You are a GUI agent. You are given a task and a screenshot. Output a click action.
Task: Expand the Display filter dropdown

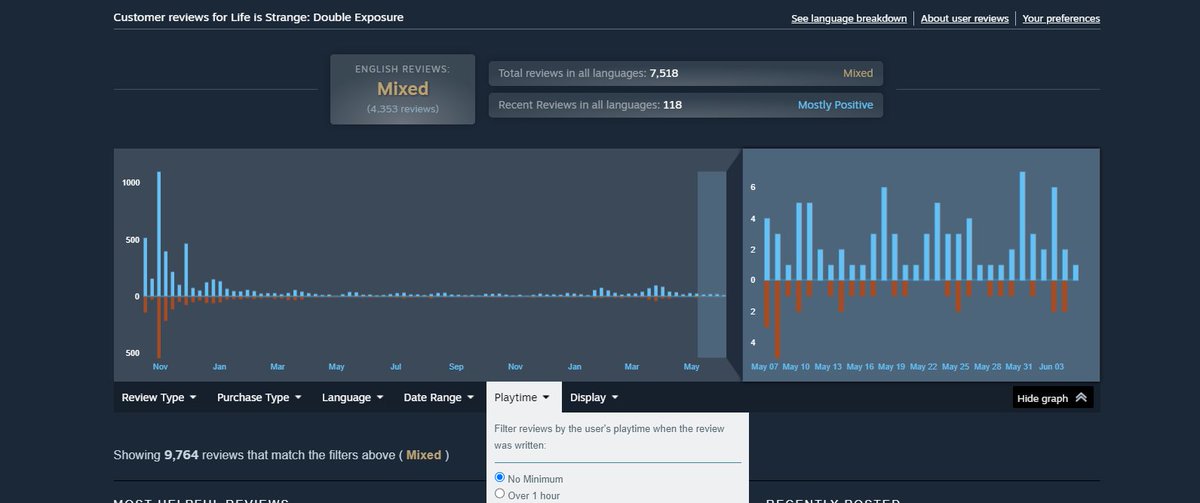[x=594, y=397]
